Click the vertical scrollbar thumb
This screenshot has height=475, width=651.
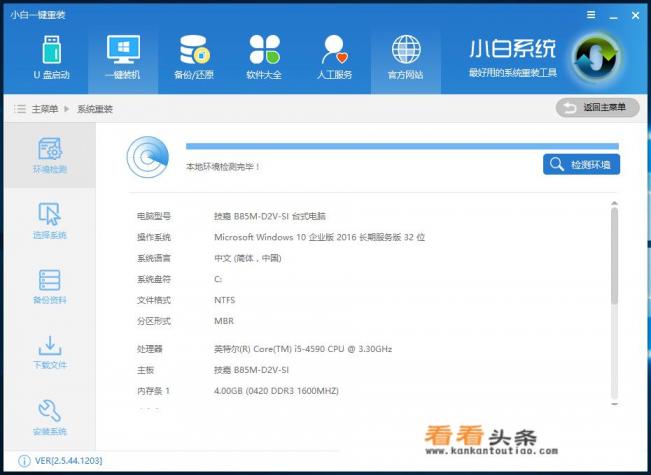pos(614,255)
